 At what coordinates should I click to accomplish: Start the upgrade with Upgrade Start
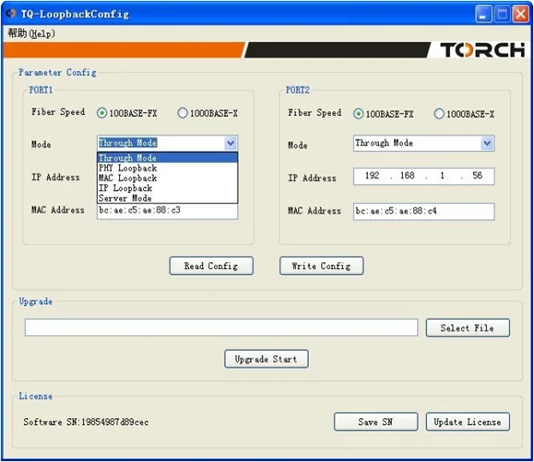tap(266, 359)
